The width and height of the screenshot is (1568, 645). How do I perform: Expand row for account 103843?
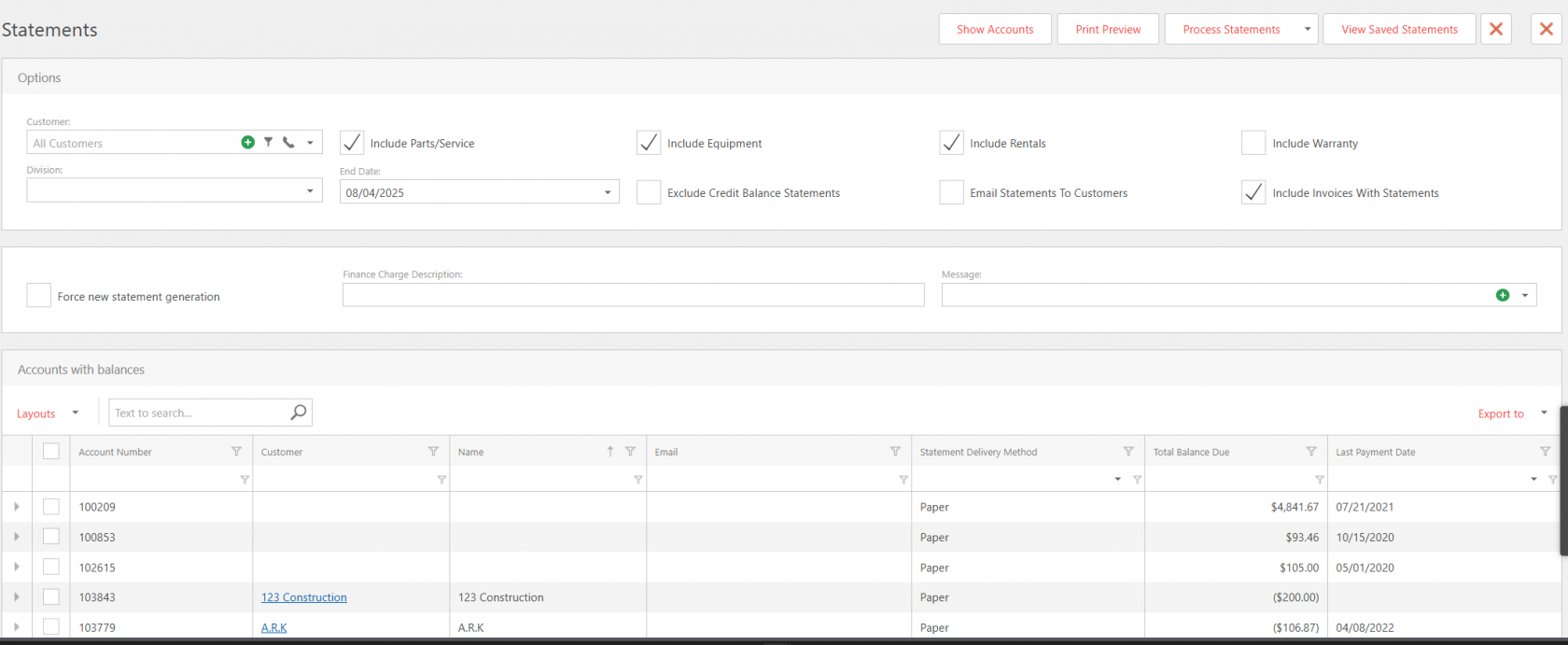(17, 596)
